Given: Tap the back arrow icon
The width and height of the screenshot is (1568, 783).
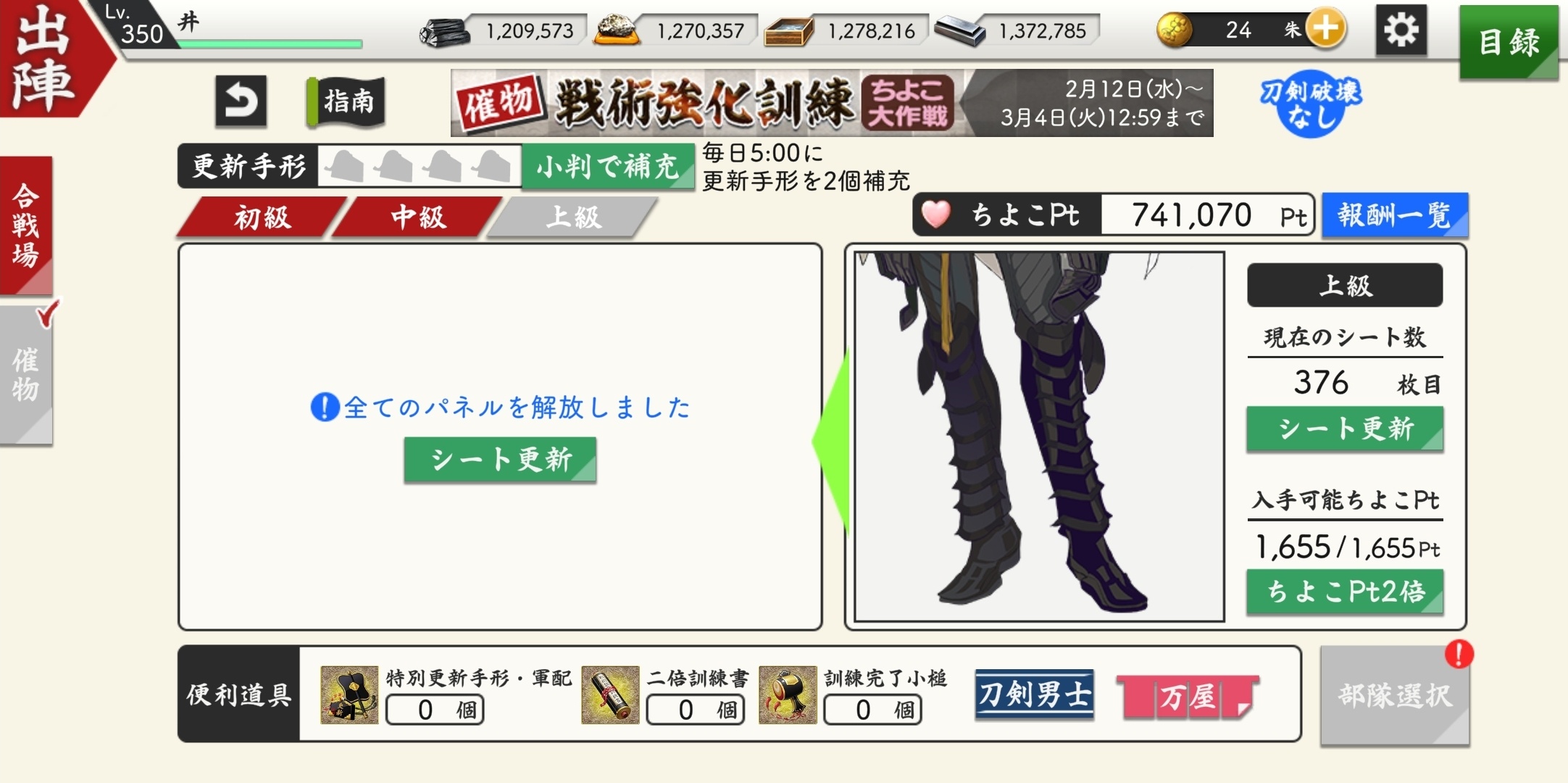Looking at the screenshot, I should click(241, 101).
